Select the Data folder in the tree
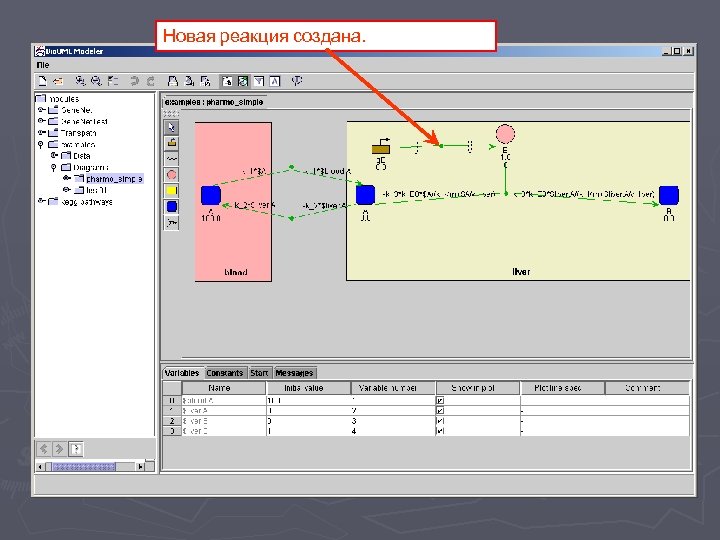The image size is (720, 540). tap(82, 156)
